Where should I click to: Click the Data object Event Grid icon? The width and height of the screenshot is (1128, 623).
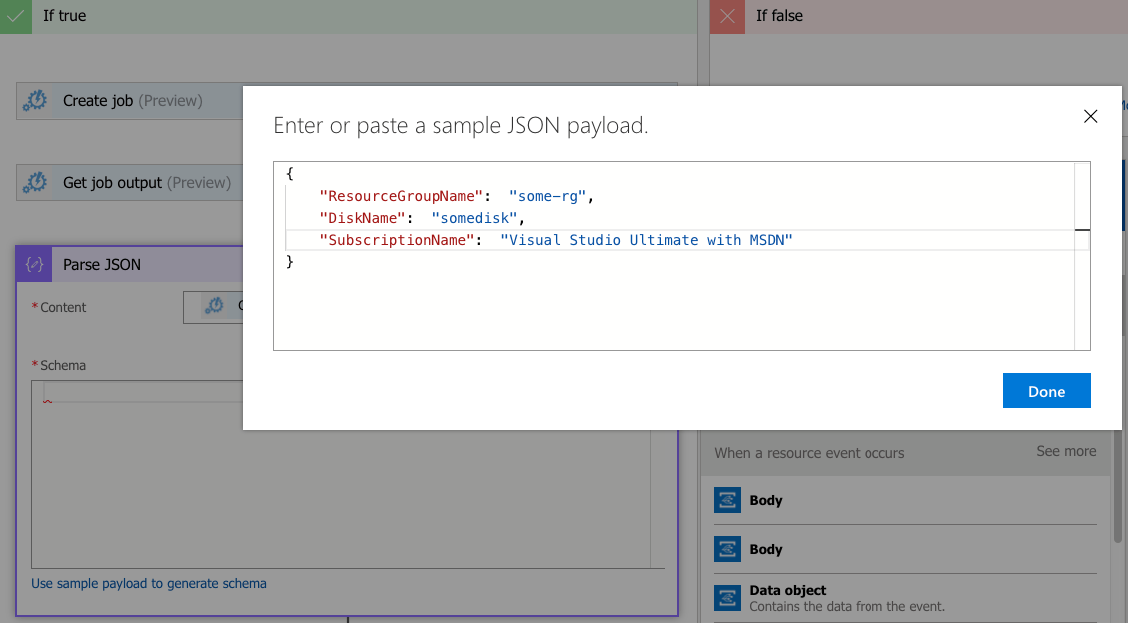(x=728, y=596)
